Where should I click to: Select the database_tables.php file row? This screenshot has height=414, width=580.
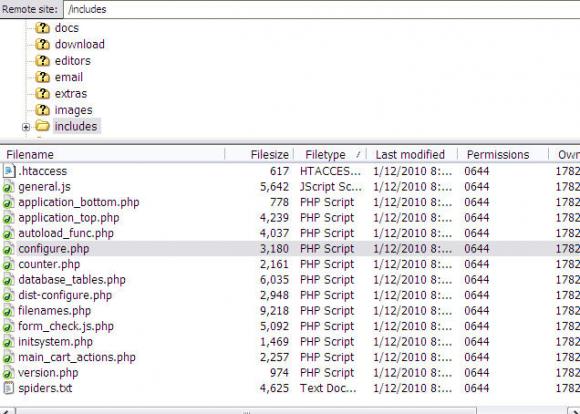pos(290,280)
